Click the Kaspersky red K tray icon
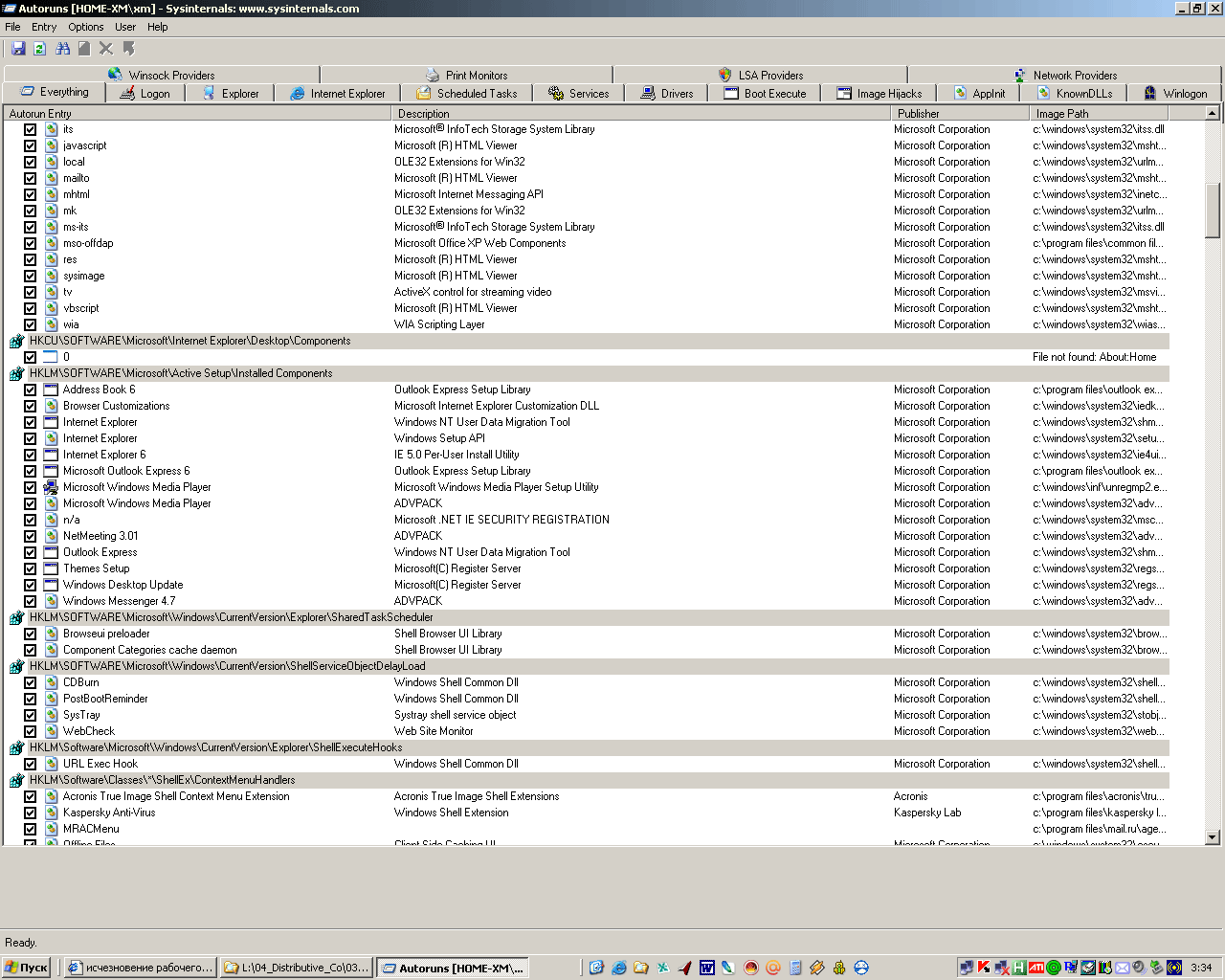This screenshot has width=1225, height=980. click(984, 968)
